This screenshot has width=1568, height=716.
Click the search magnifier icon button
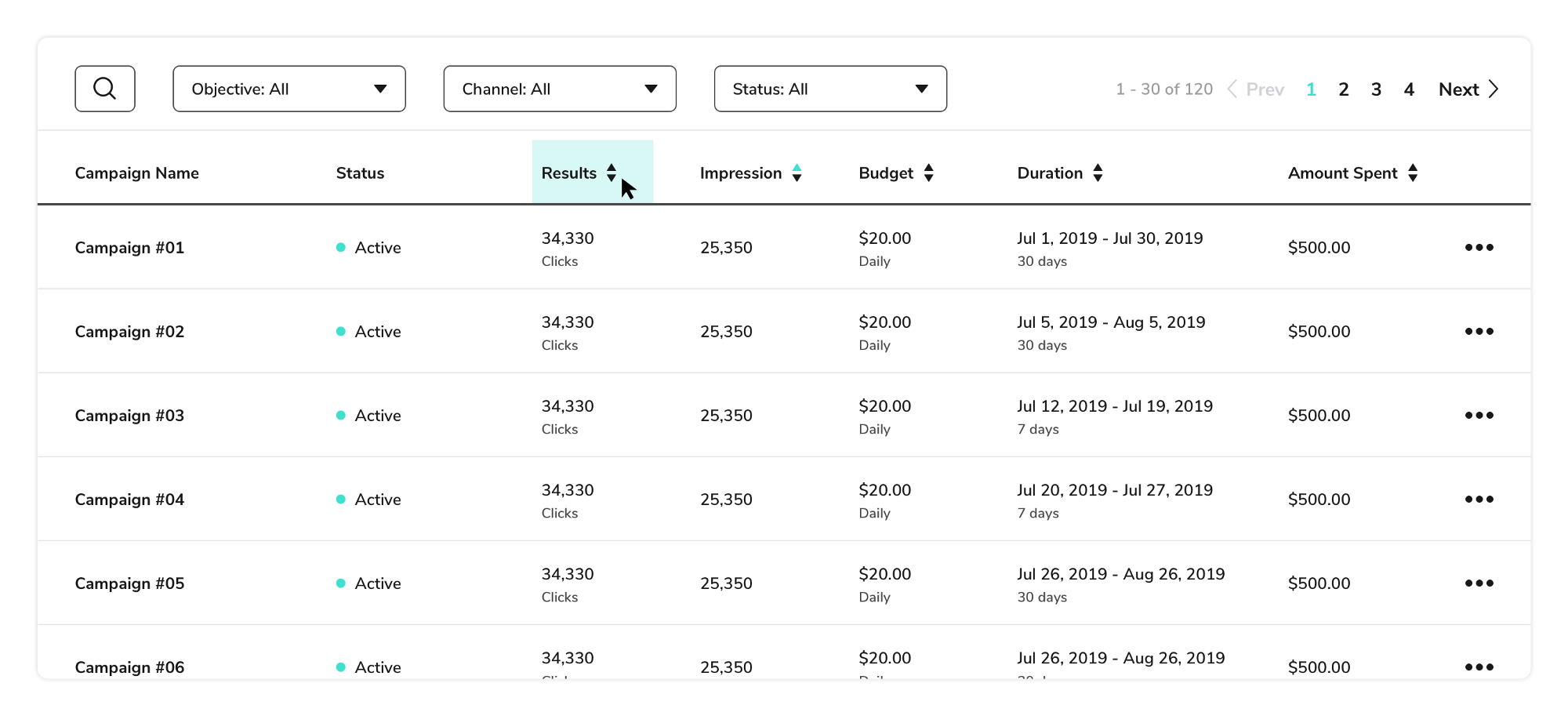tap(105, 89)
